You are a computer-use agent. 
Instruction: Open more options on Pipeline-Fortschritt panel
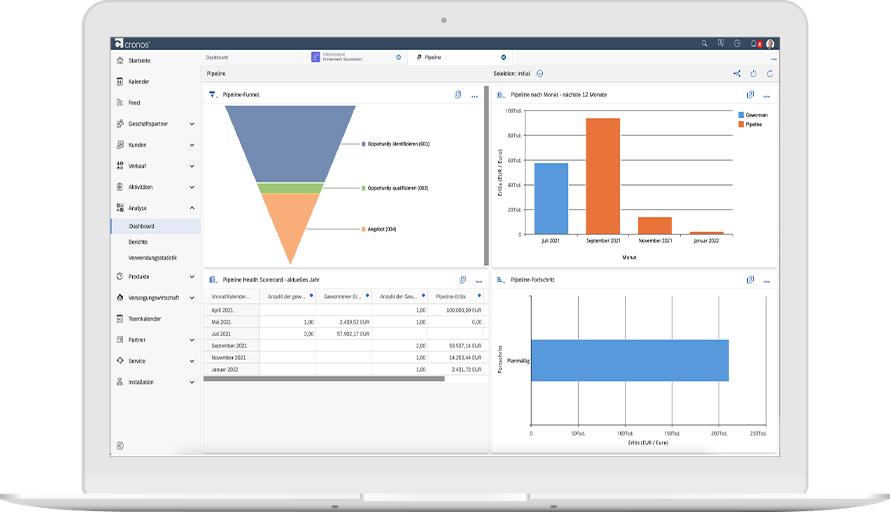tap(766, 281)
